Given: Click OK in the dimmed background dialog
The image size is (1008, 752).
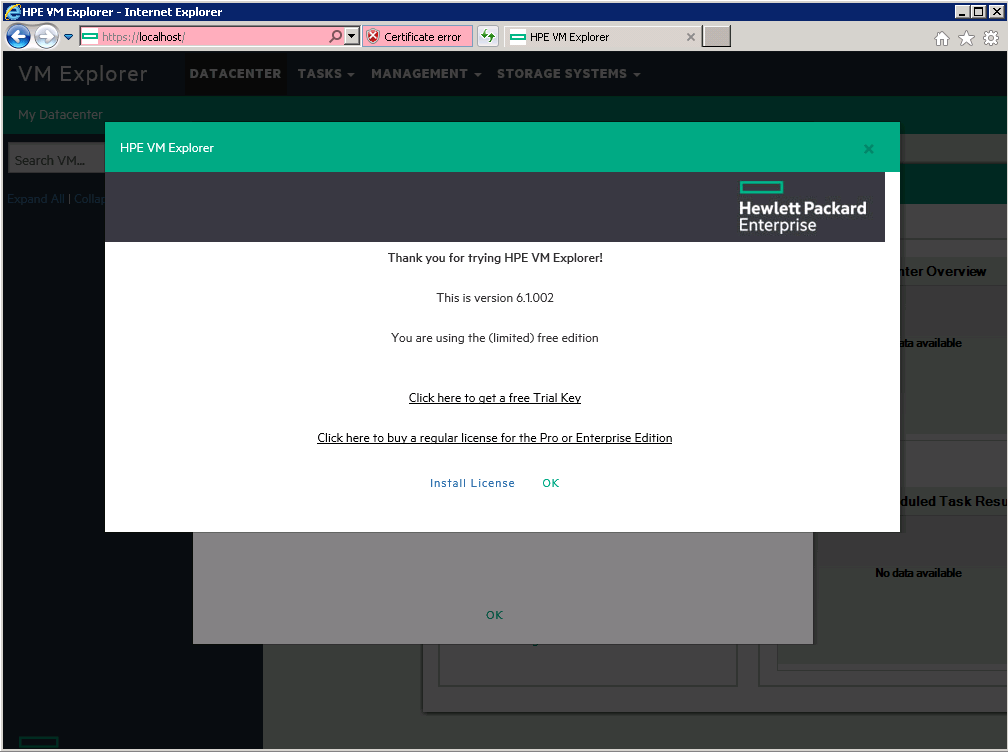Looking at the screenshot, I should tap(494, 615).
